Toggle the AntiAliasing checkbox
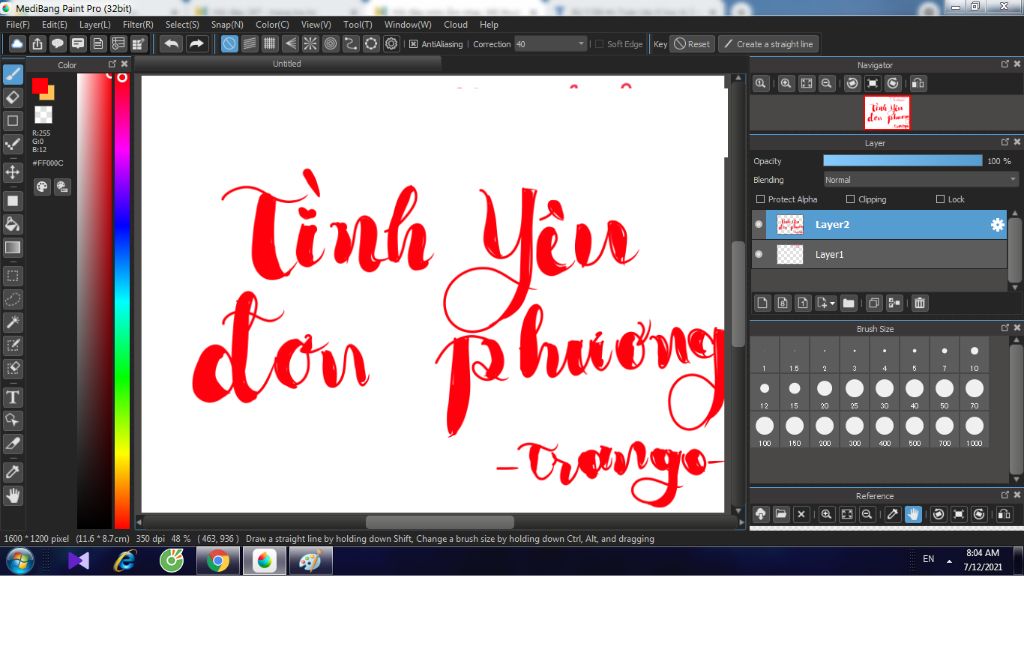Screen dimensions: 1024x661 [413, 44]
